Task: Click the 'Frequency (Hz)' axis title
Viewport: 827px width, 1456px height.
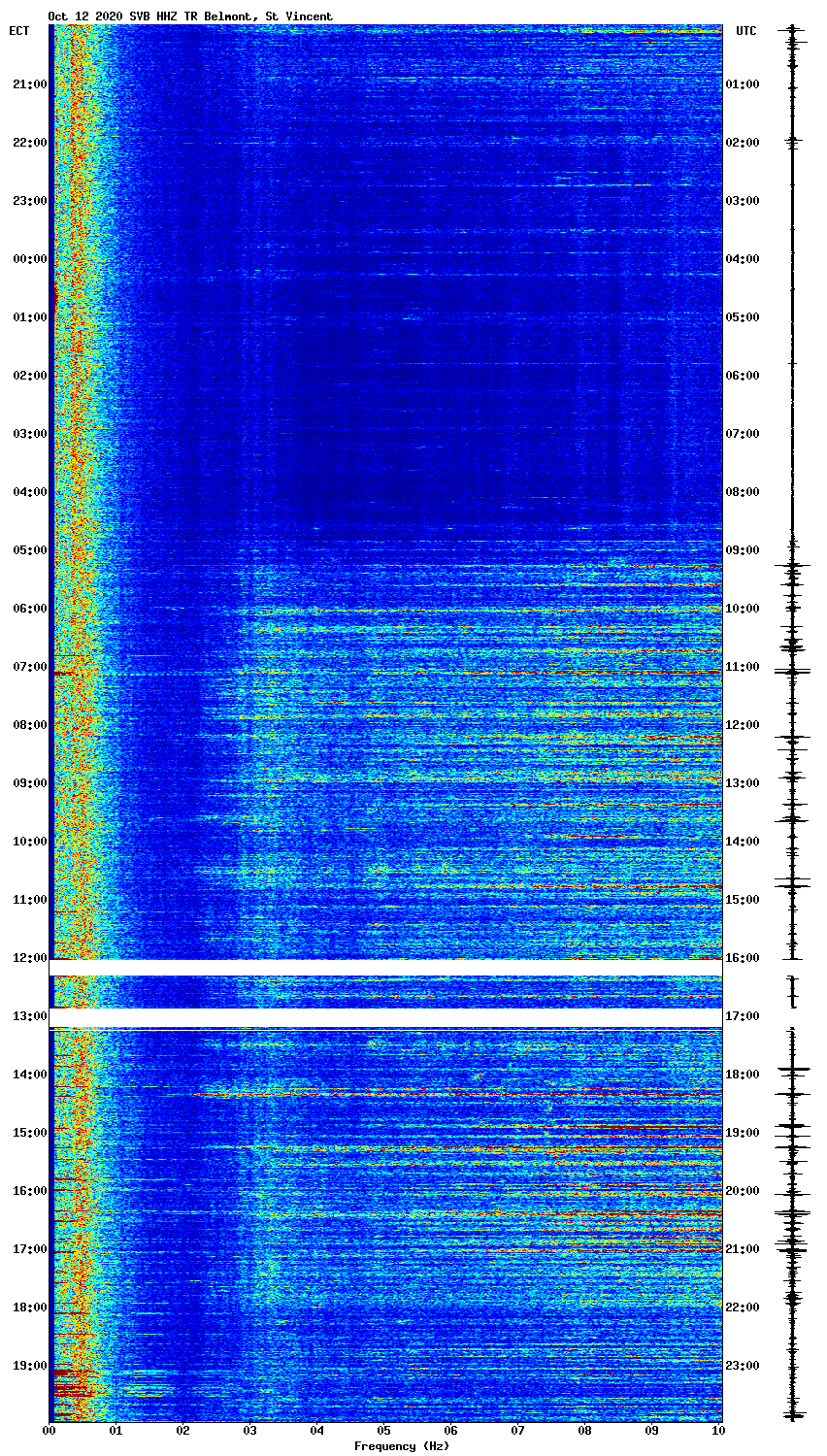Action: coord(402,1446)
